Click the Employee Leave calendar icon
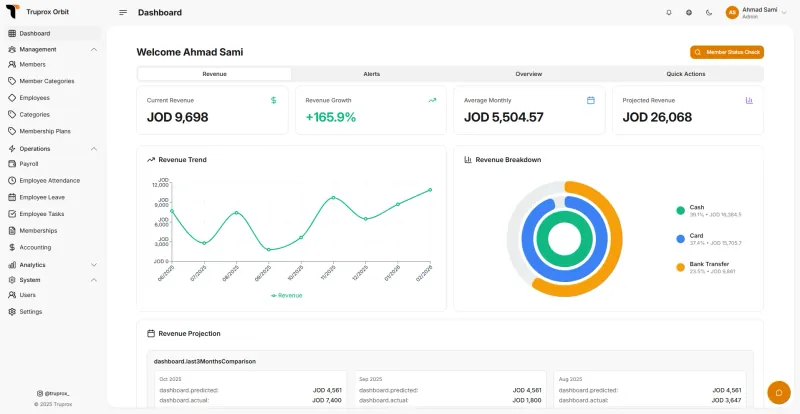The width and height of the screenshot is (800, 414). click(12, 197)
